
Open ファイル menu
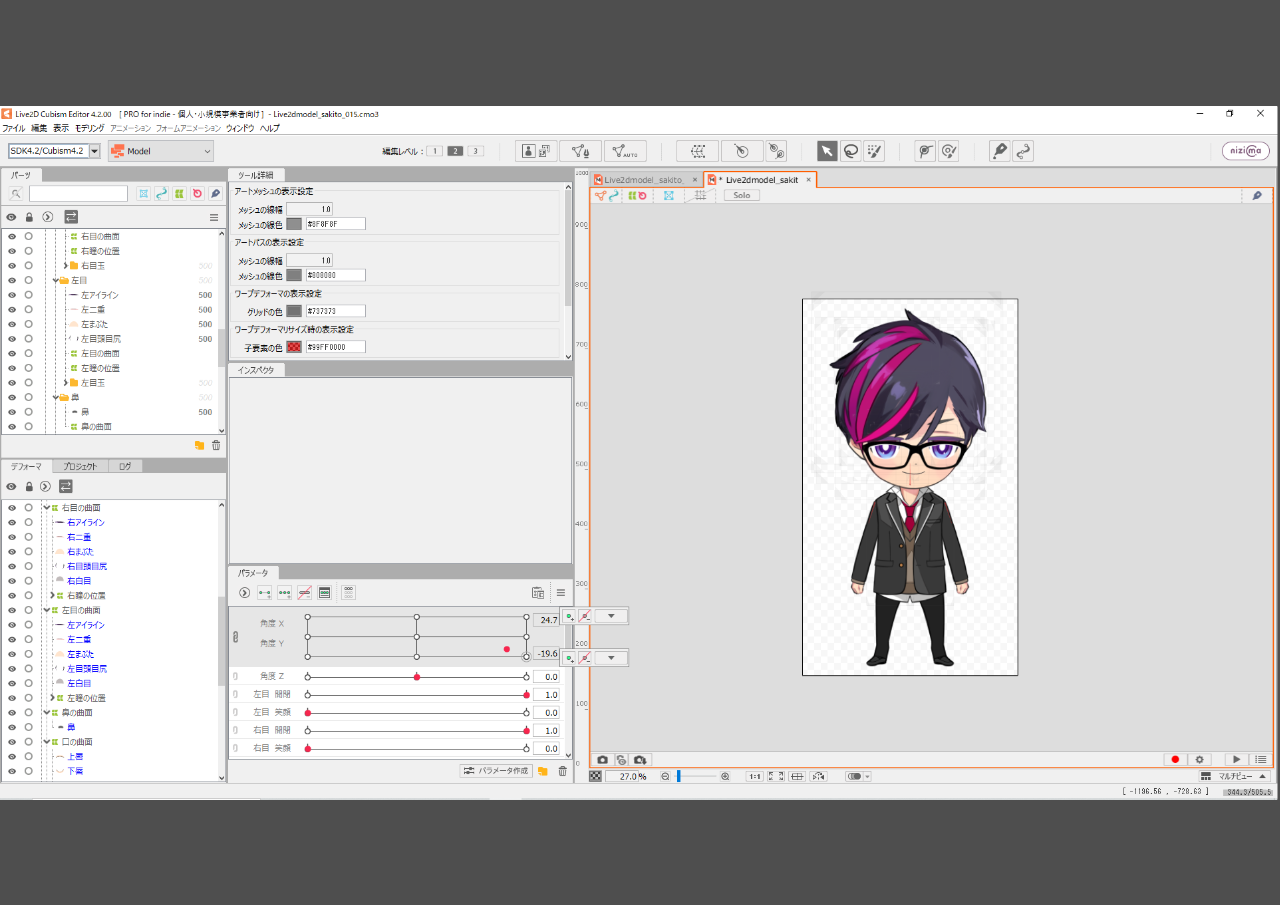point(13,128)
